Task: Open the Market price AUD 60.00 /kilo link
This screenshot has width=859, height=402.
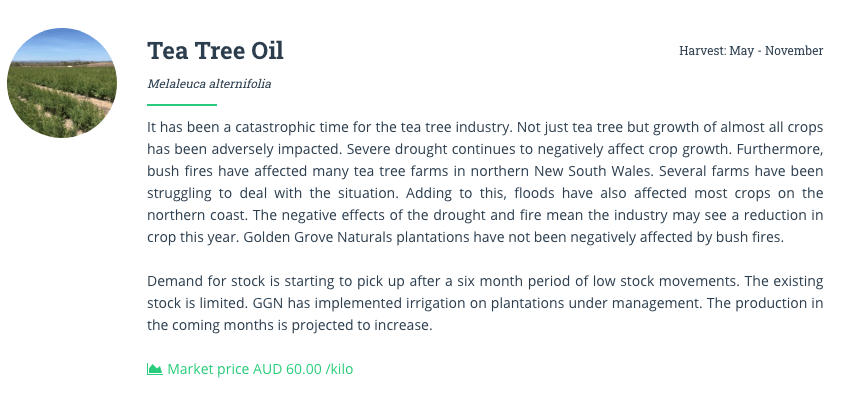Action: 250,369
